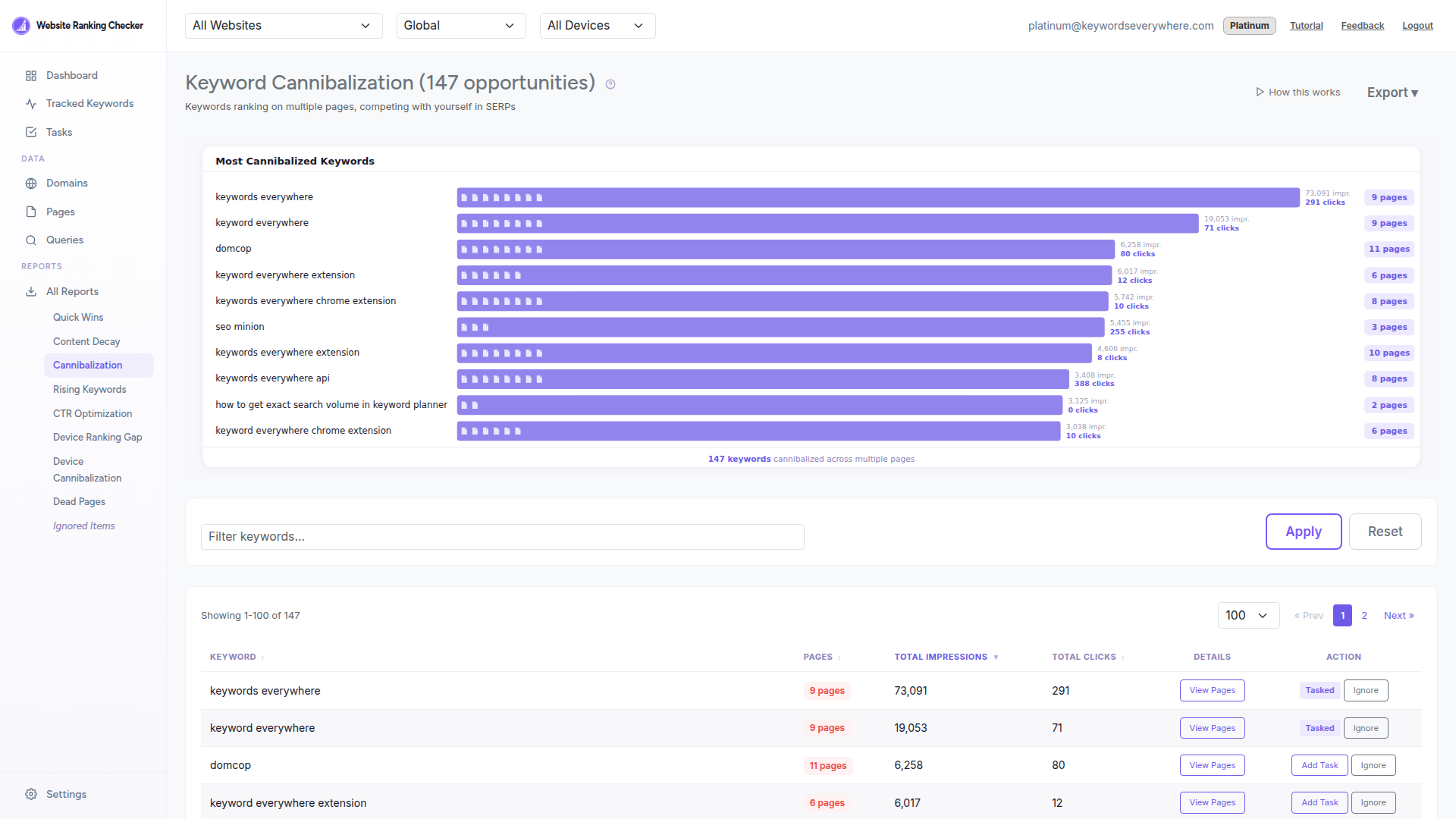Click the Filter keywords input field
1456x819 pixels.
click(x=502, y=536)
